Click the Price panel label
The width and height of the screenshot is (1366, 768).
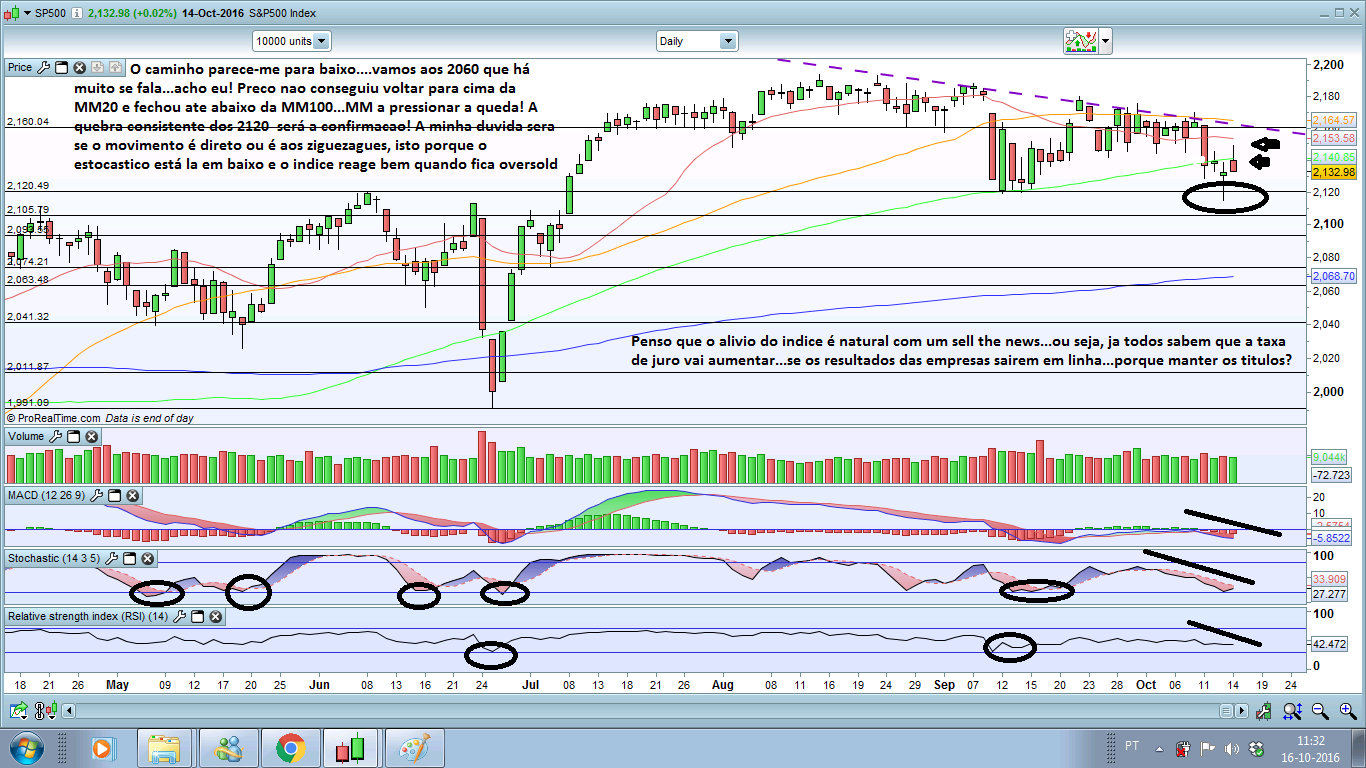(x=20, y=68)
